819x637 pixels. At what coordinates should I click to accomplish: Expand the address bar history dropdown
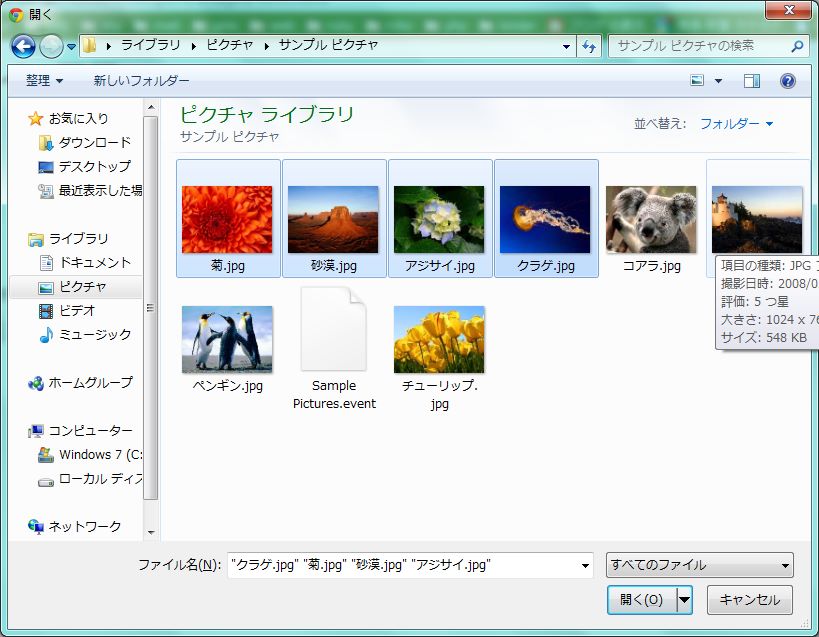[566, 46]
